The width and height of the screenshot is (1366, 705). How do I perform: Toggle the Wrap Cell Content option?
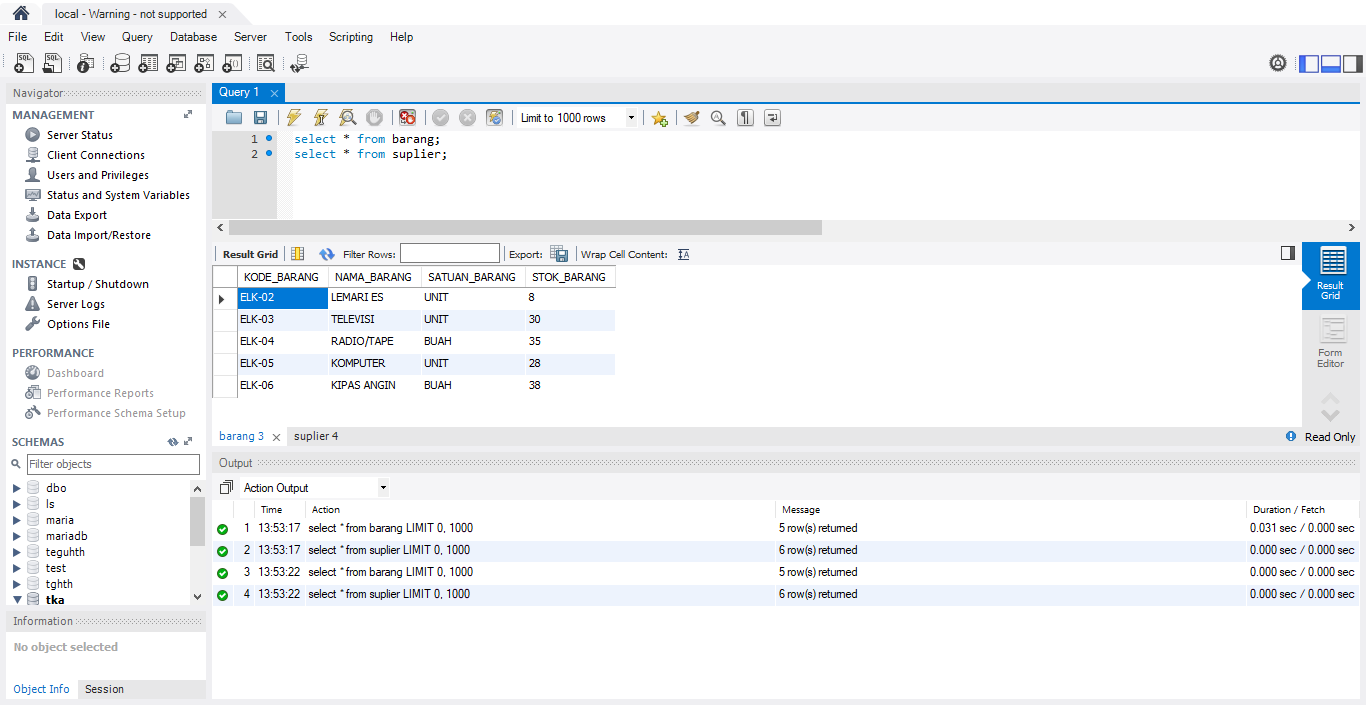tap(683, 253)
